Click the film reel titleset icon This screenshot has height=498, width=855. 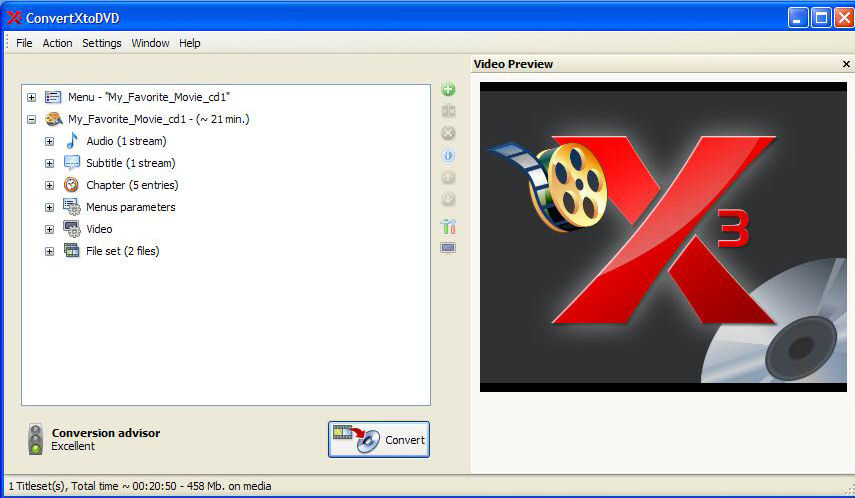coord(53,119)
